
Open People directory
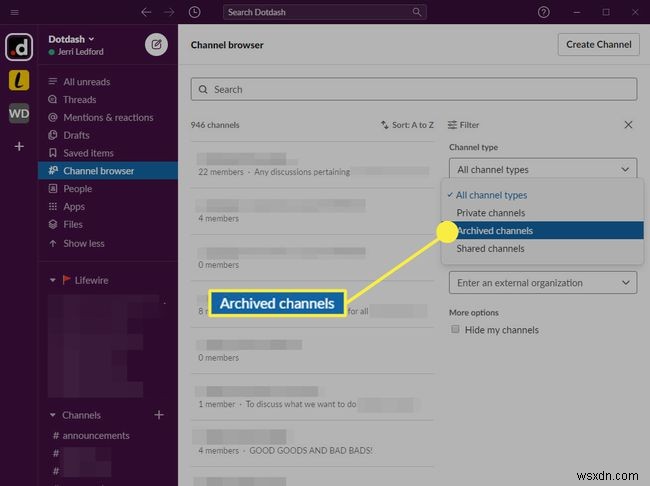[x=108, y=189]
